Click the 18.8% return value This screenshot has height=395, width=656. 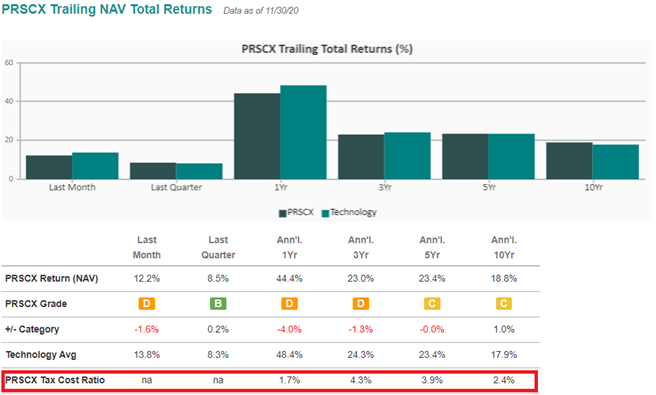point(504,279)
